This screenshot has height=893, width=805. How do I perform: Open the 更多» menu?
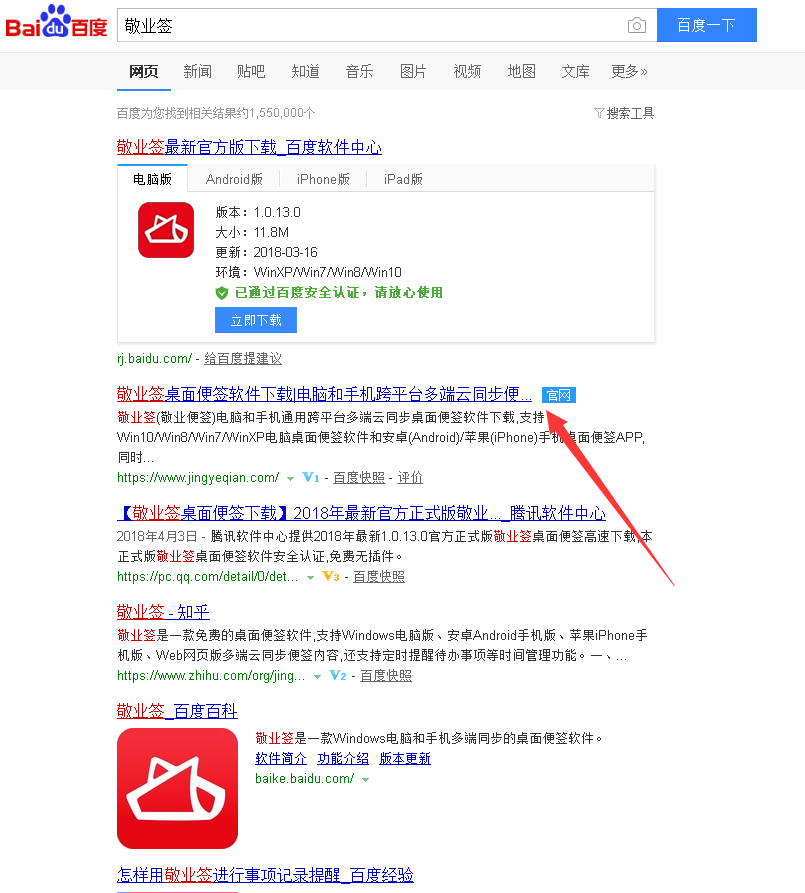pyautogui.click(x=630, y=71)
